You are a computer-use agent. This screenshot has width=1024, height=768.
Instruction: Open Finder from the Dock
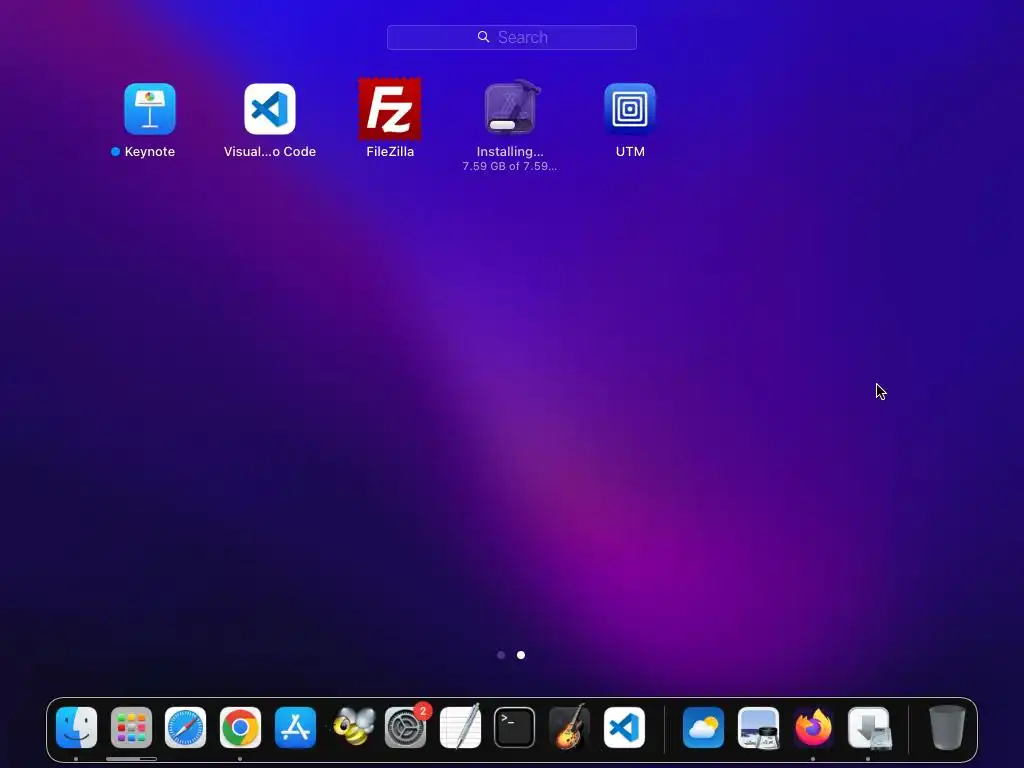76,728
